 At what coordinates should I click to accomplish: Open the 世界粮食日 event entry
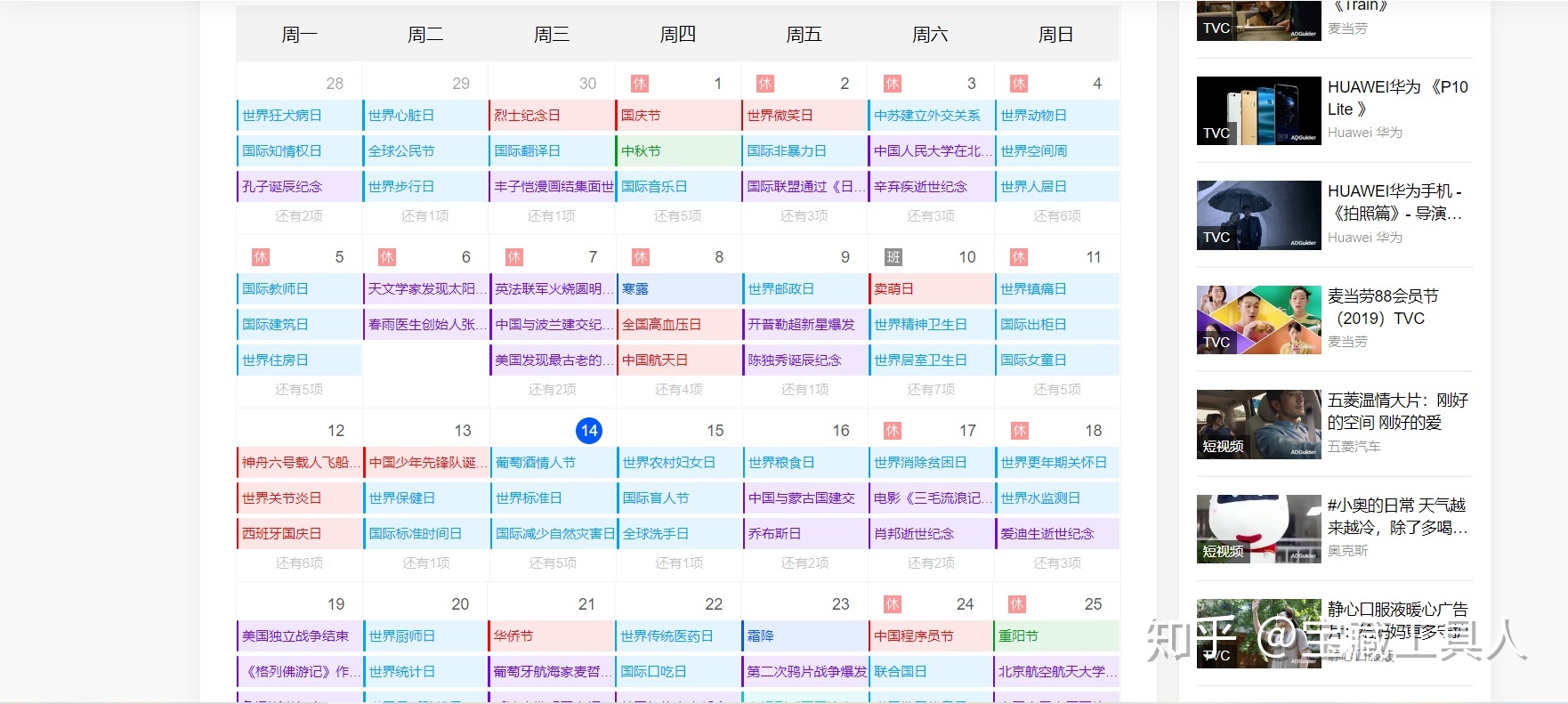pos(781,463)
